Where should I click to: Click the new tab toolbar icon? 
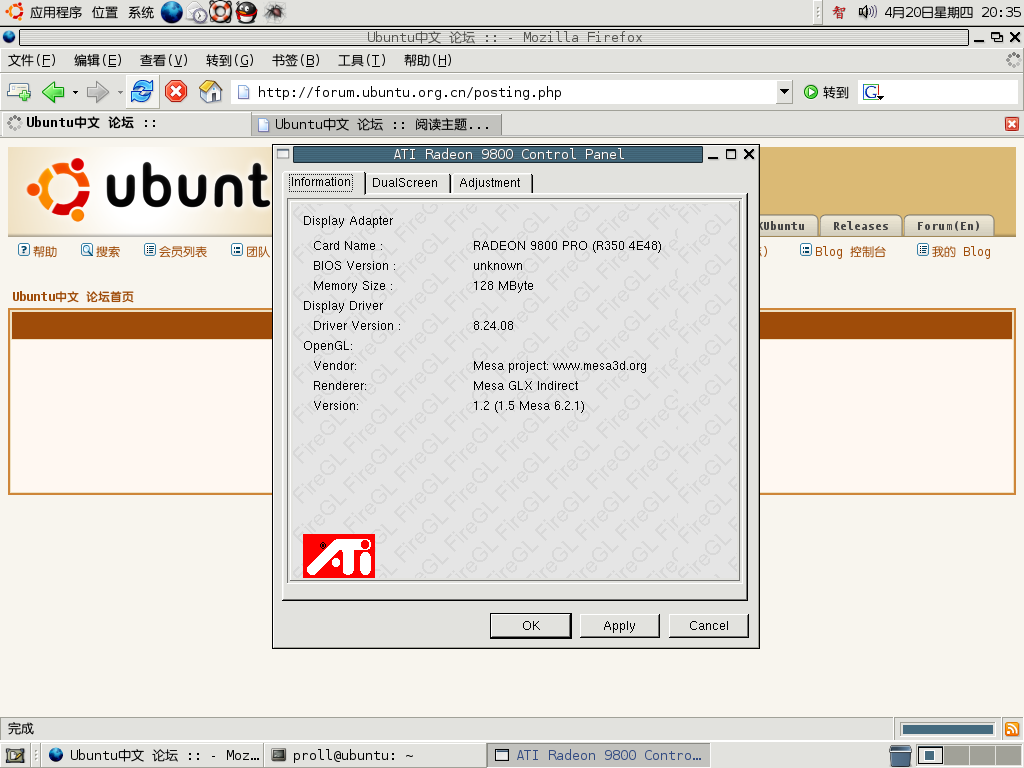[19, 92]
